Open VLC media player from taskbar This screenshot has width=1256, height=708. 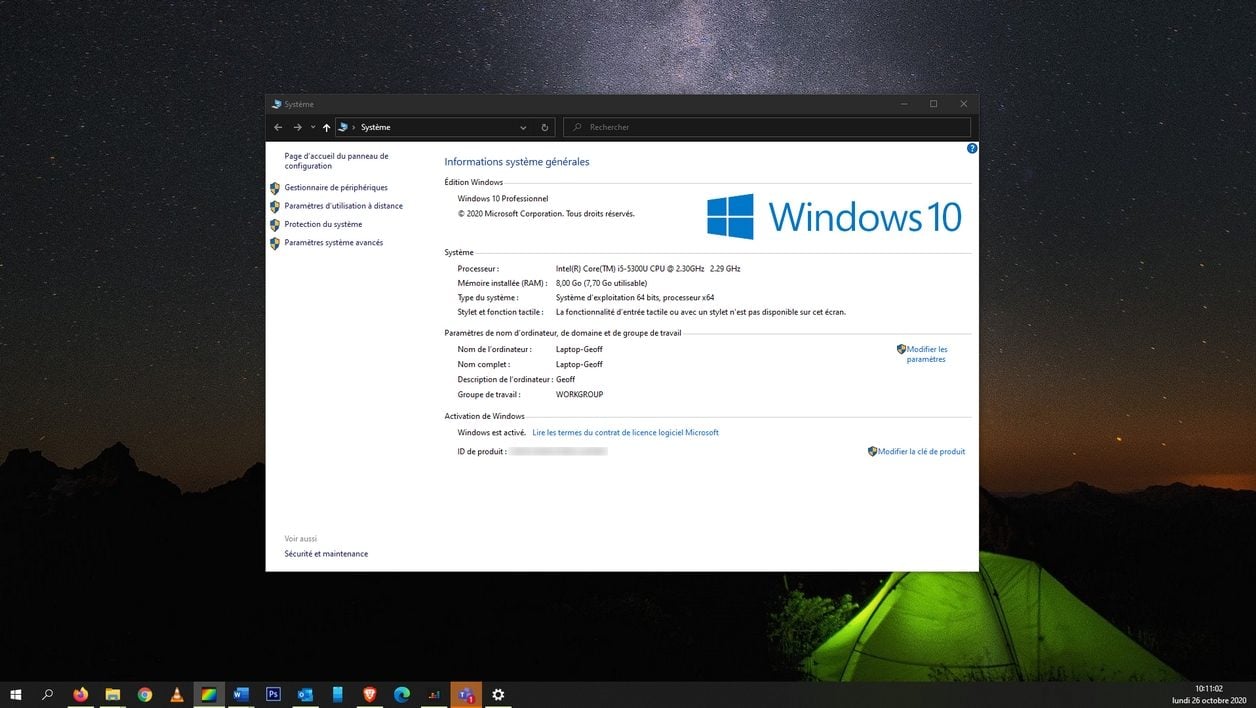[x=177, y=694]
